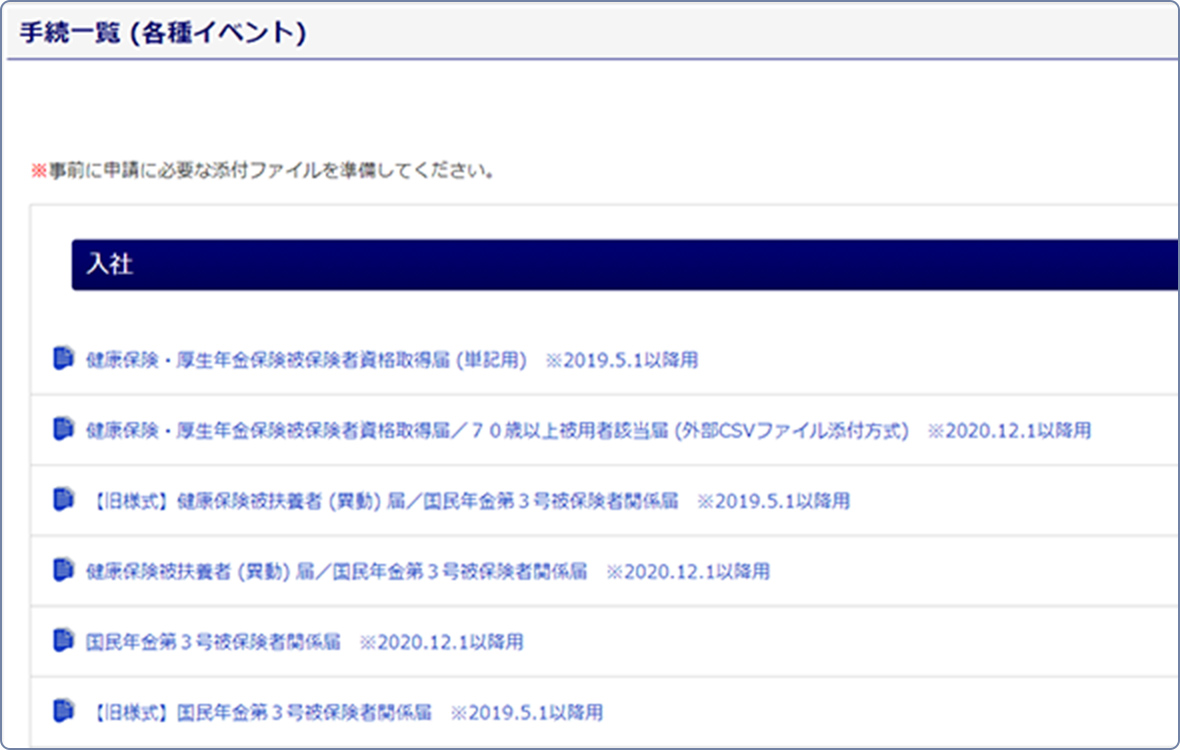Click ※2019.5.1以降用 note on 単記用 row
This screenshot has height=750, width=1180.
(621, 360)
